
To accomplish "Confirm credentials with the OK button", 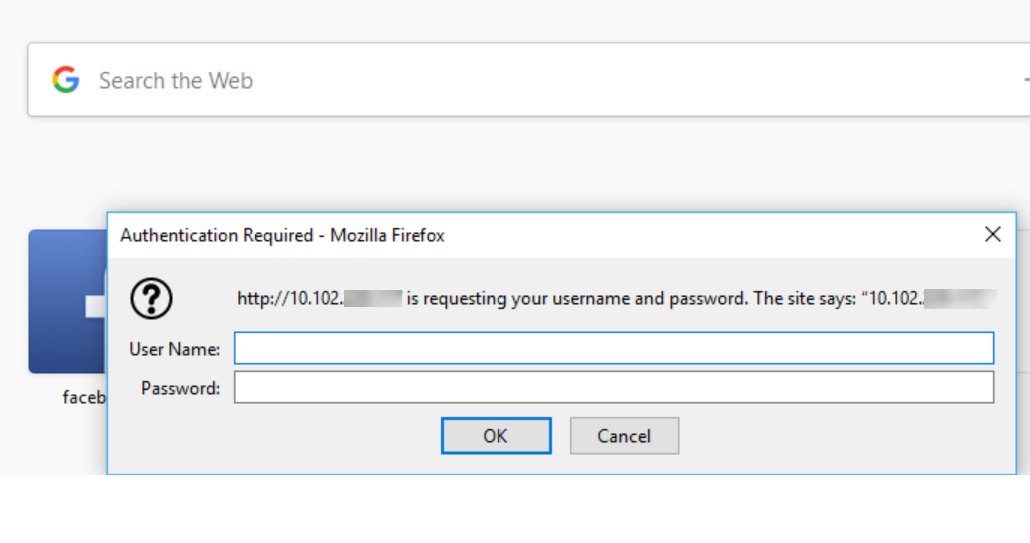I will [x=496, y=436].
